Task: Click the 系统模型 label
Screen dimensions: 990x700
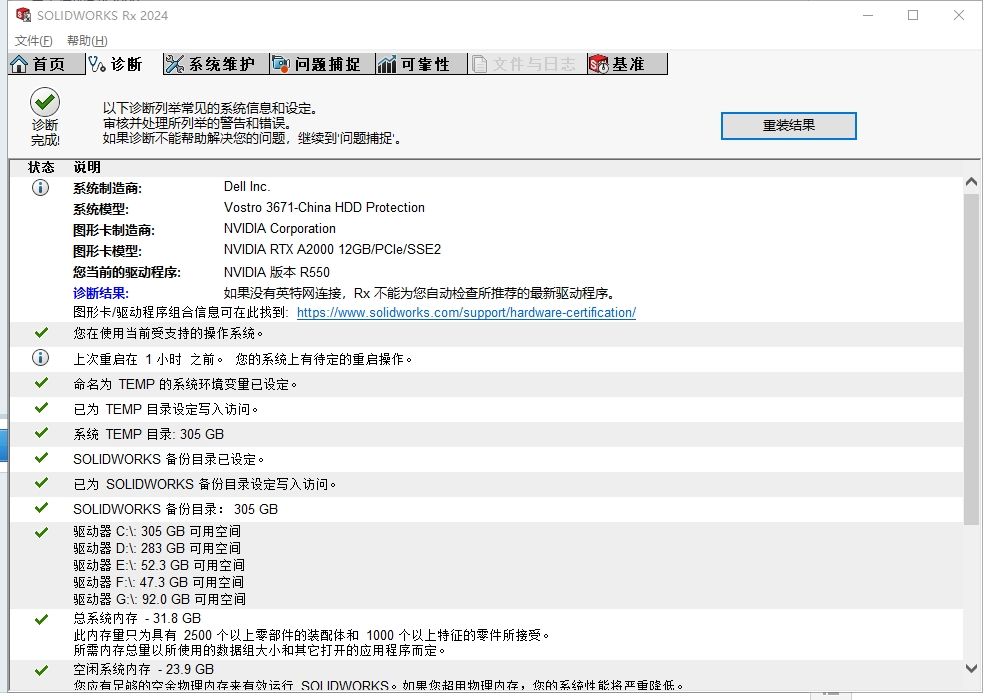Action: pos(101,210)
